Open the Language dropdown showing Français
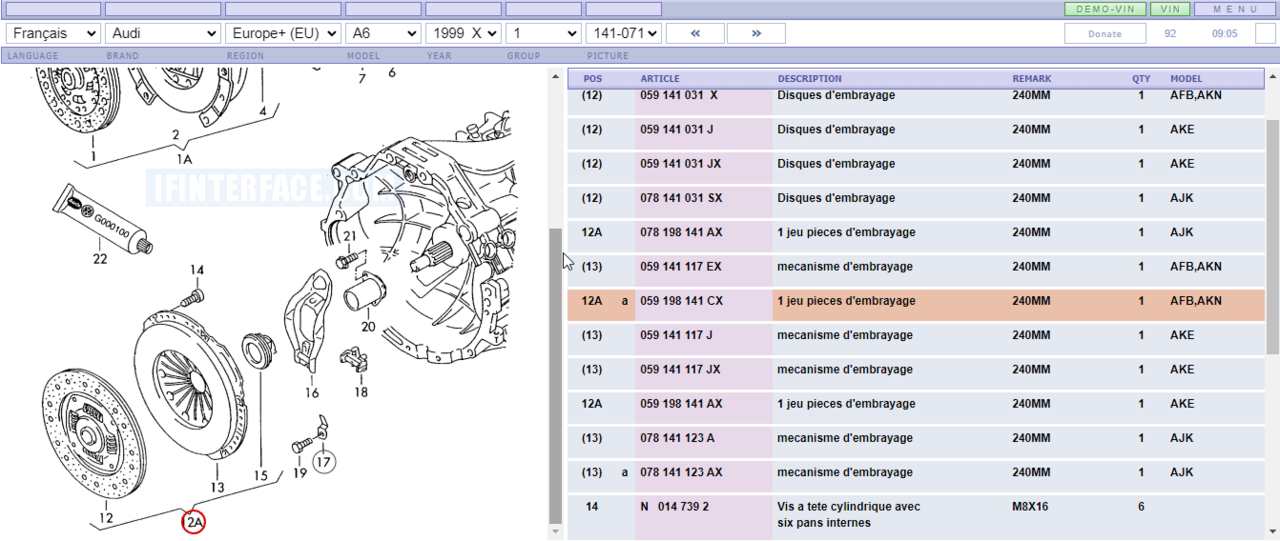The width and height of the screenshot is (1280, 541). coord(53,33)
